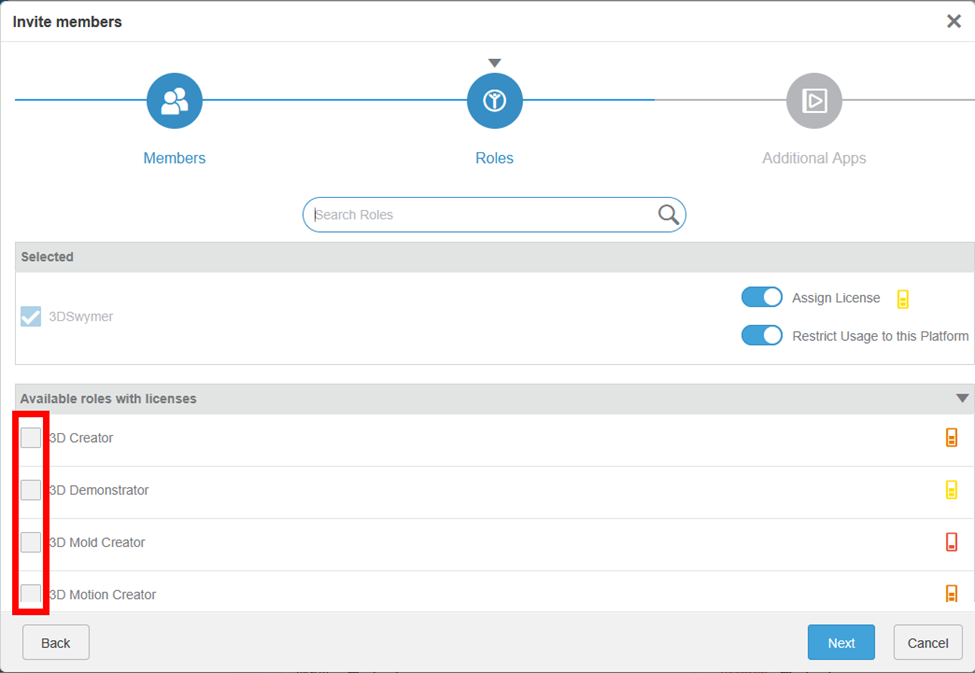The height and width of the screenshot is (673, 975).
Task: Click the Members step circle icon
Action: pos(174,101)
